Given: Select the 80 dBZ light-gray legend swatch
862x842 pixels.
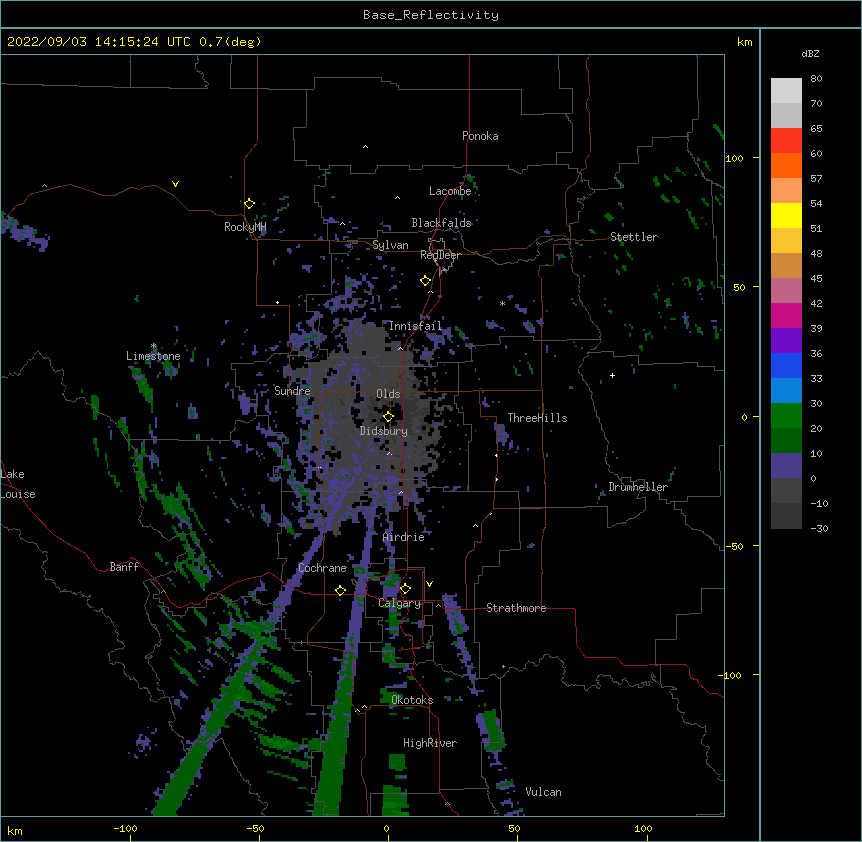Looking at the screenshot, I should pos(786,91).
